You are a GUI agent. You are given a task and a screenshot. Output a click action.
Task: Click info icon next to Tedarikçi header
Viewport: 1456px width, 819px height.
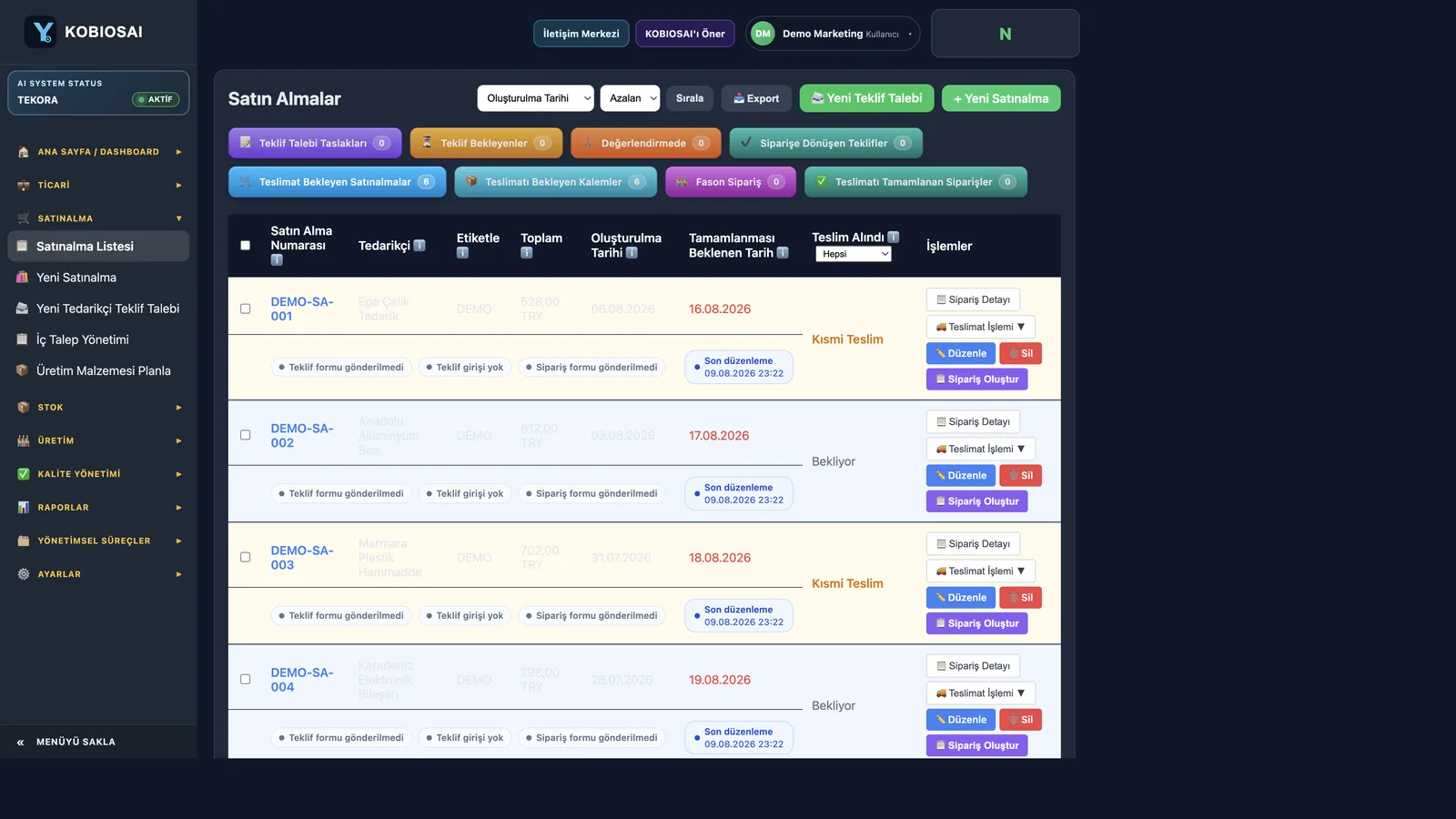[x=420, y=246]
